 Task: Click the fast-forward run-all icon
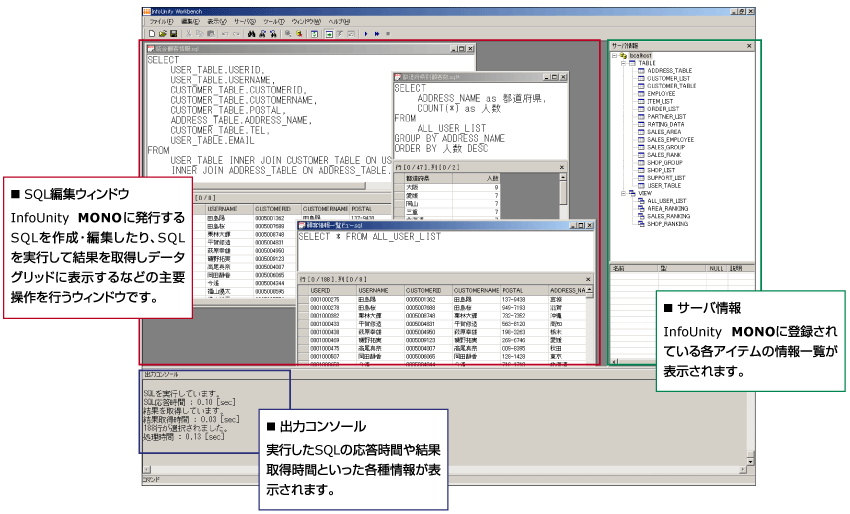coord(377,34)
